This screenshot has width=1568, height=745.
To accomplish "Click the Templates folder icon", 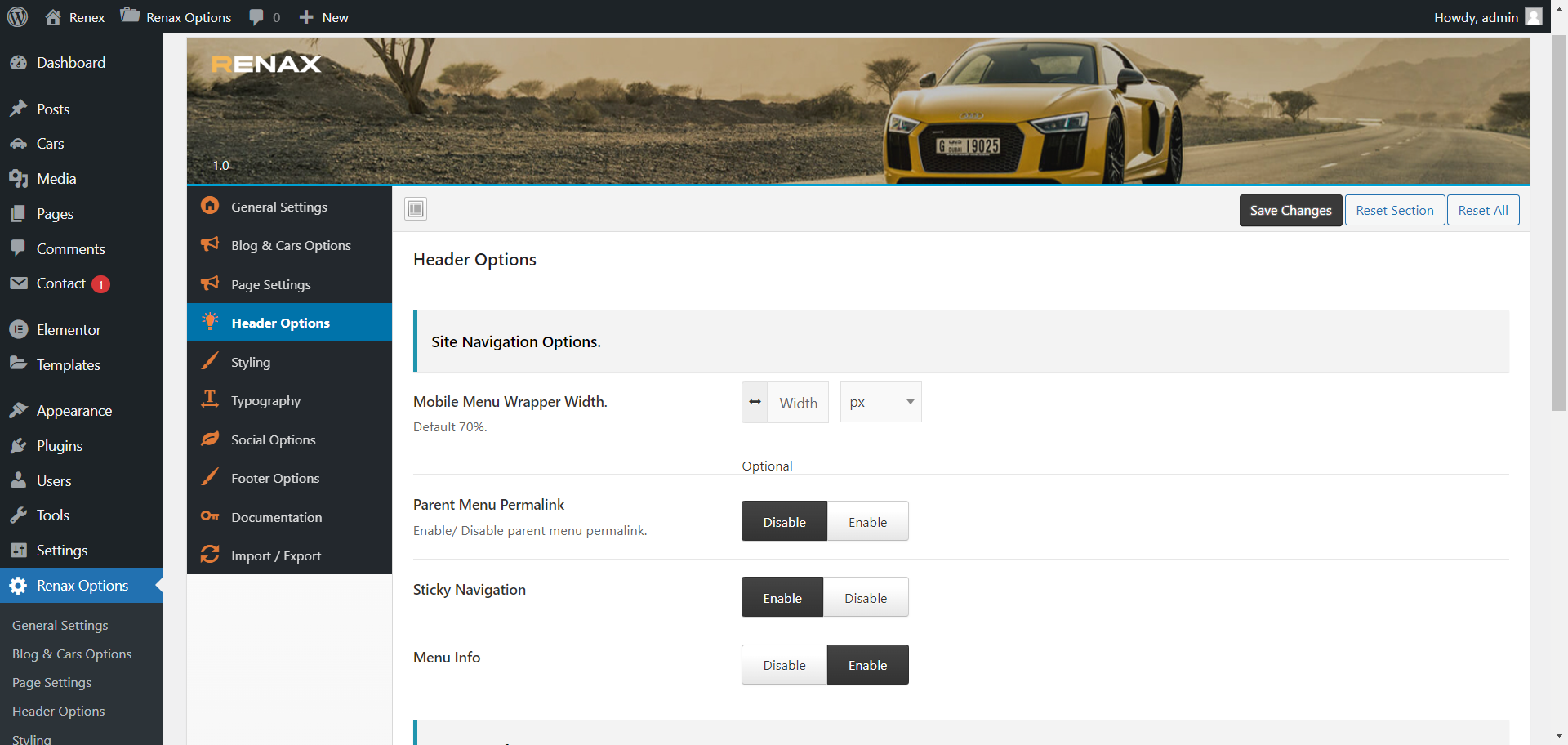I will click(x=18, y=364).
